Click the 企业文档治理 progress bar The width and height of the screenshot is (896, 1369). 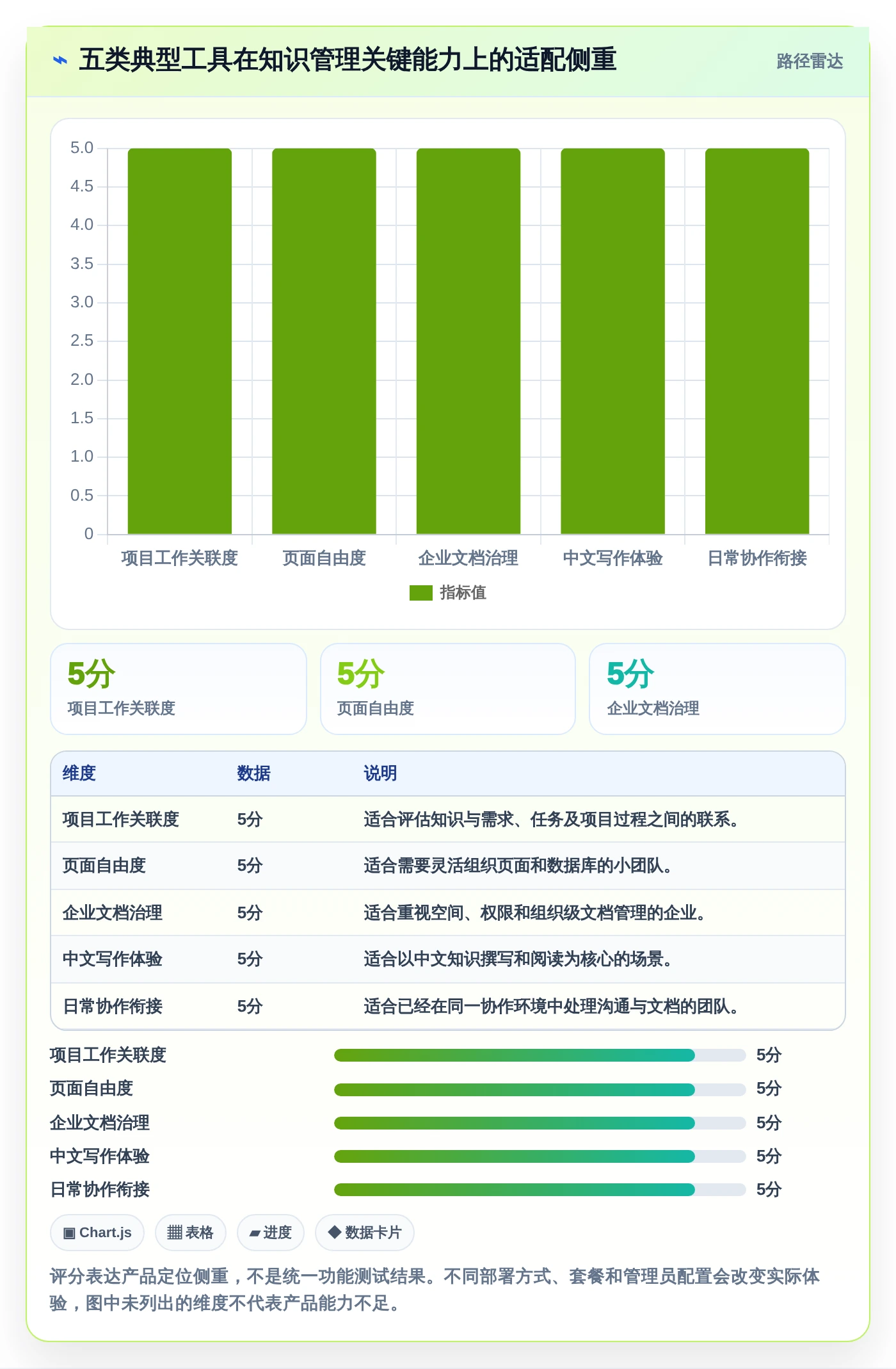[540, 1122]
